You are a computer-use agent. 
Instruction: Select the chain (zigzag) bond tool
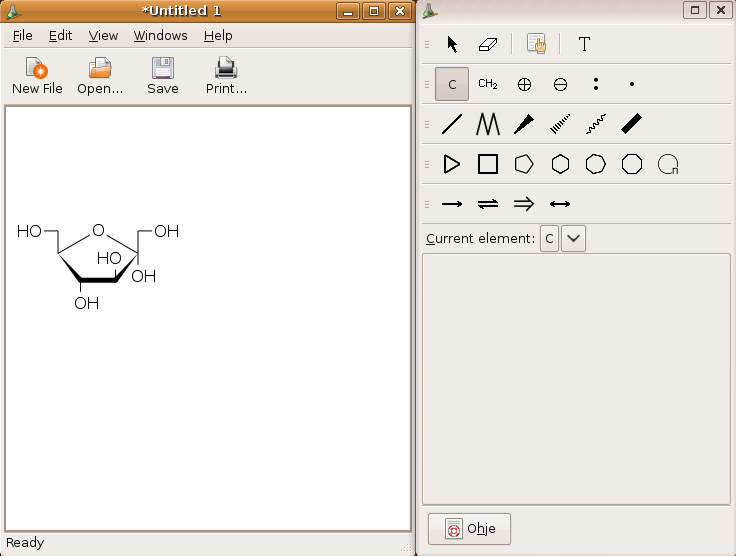488,124
